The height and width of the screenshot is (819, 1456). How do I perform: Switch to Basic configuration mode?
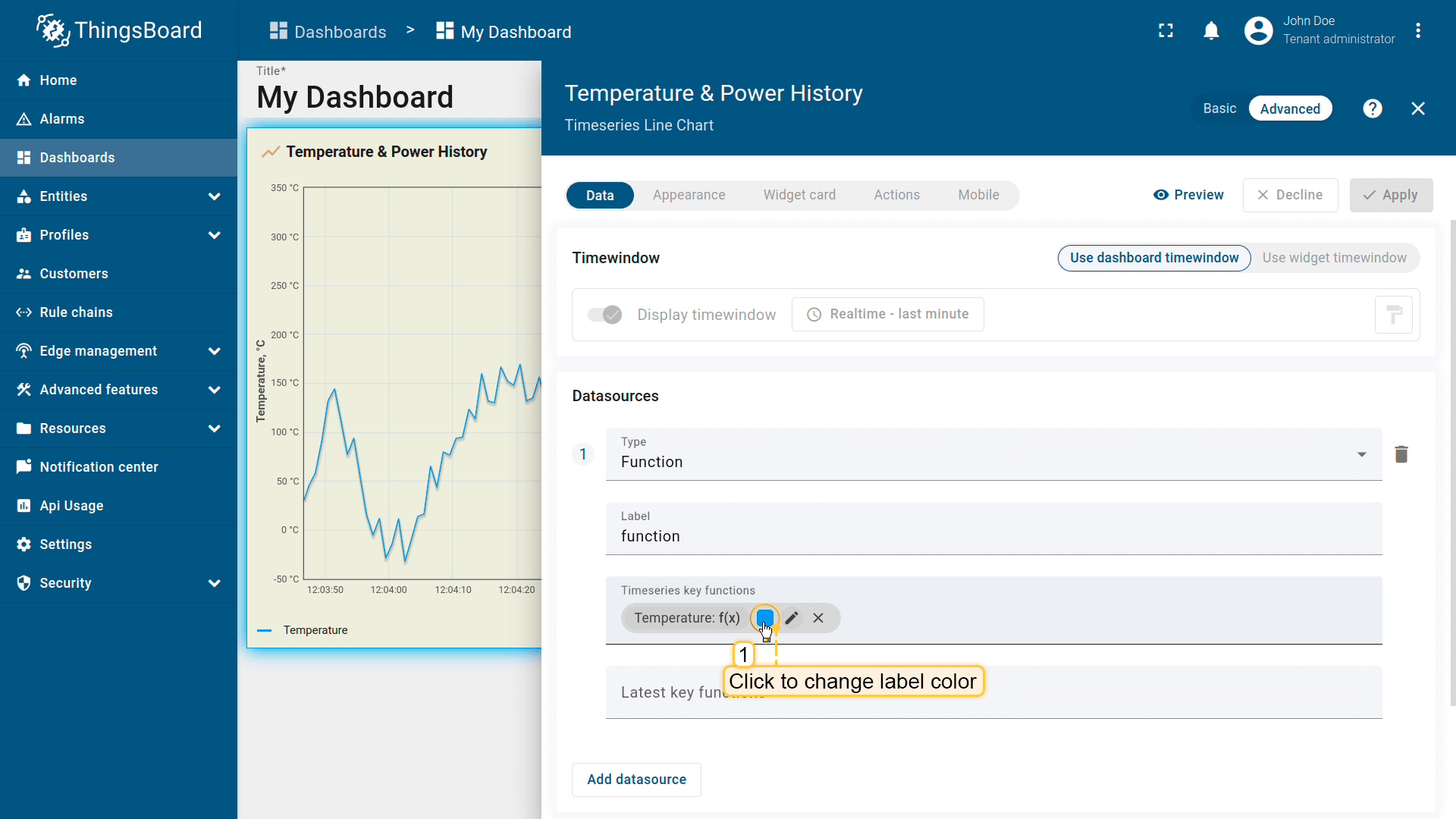[1219, 108]
